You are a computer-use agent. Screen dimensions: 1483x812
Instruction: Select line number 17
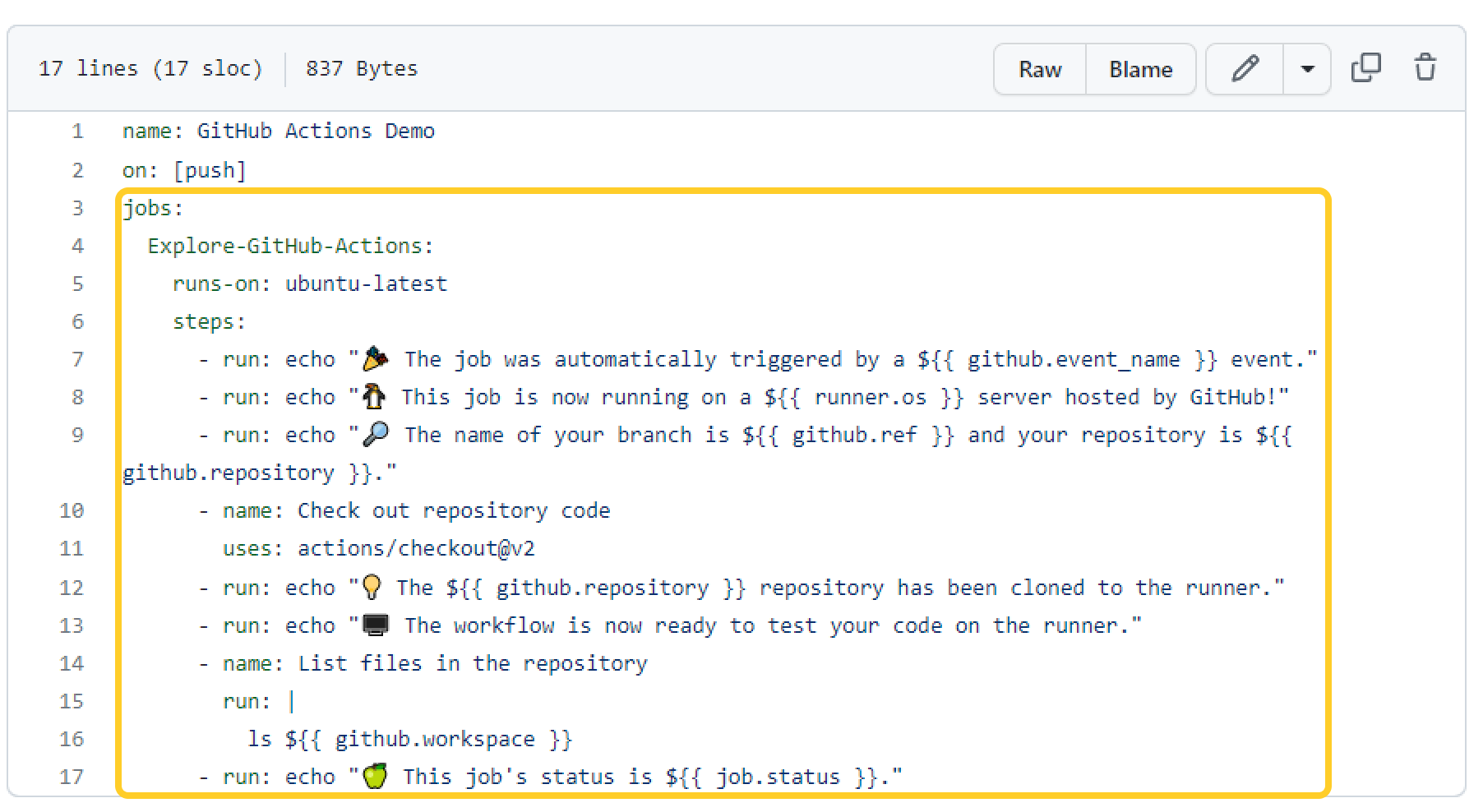click(x=72, y=777)
